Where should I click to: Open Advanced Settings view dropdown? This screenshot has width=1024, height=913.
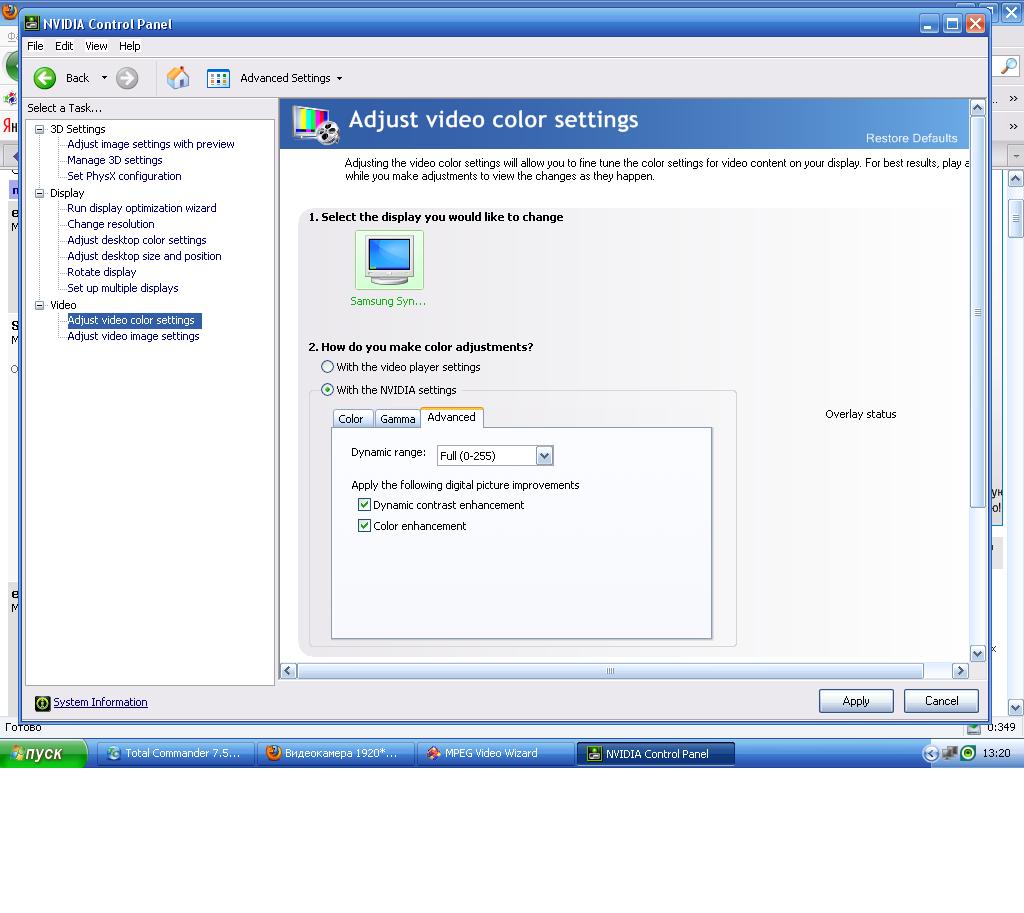tap(339, 78)
